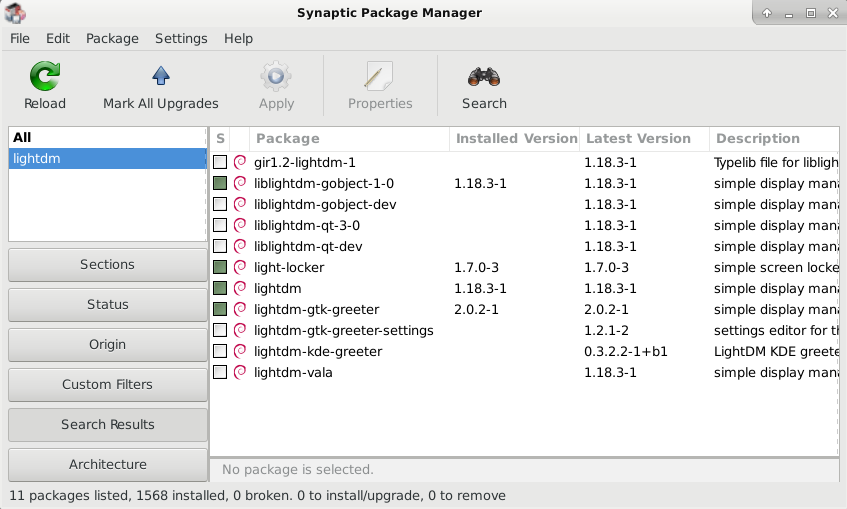Image resolution: width=847 pixels, height=509 pixels.
Task: Click 'Typelib file' description of gir1.2-lightdm-1
Action: pyautogui.click(x=776, y=162)
